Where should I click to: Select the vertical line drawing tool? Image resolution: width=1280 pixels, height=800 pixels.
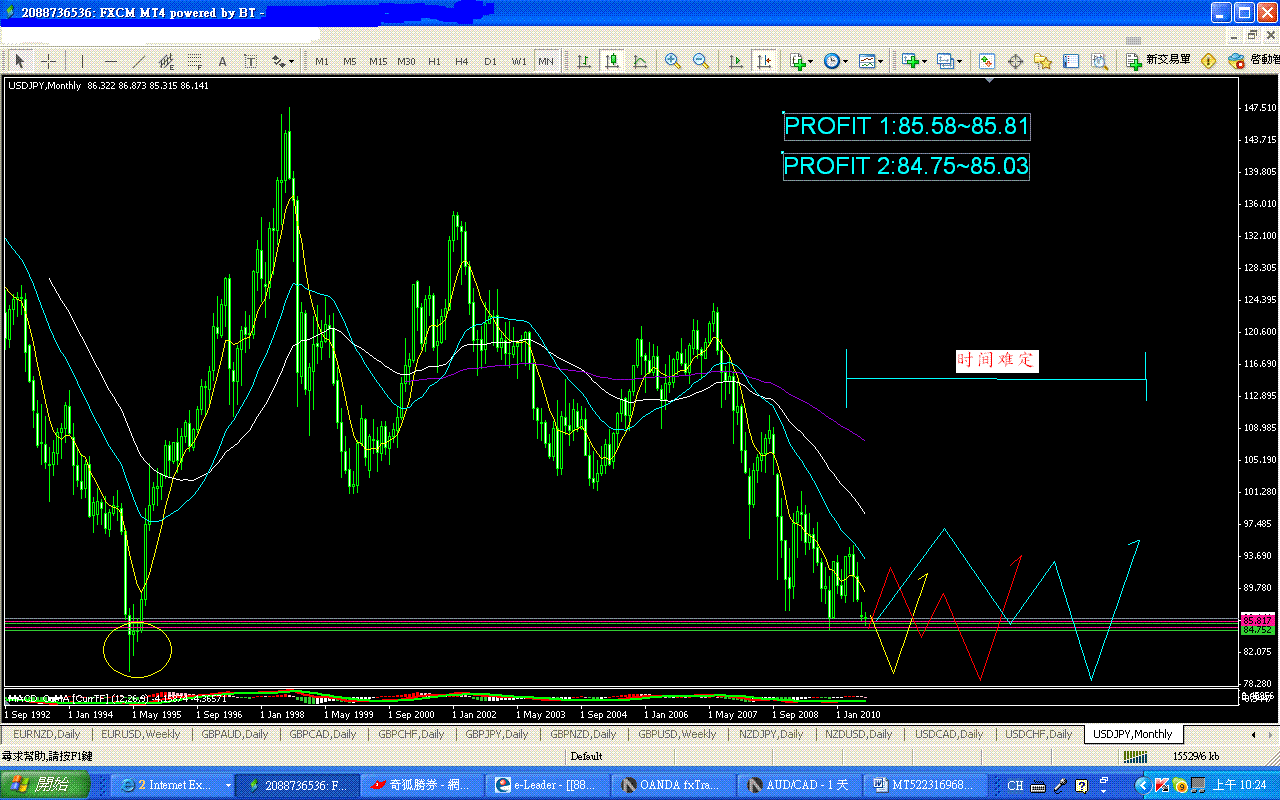point(82,61)
